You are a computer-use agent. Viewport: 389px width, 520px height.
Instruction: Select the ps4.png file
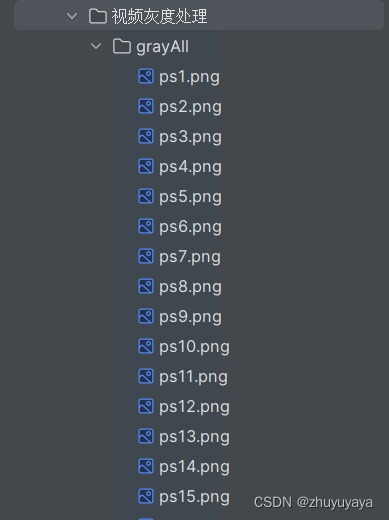190,167
